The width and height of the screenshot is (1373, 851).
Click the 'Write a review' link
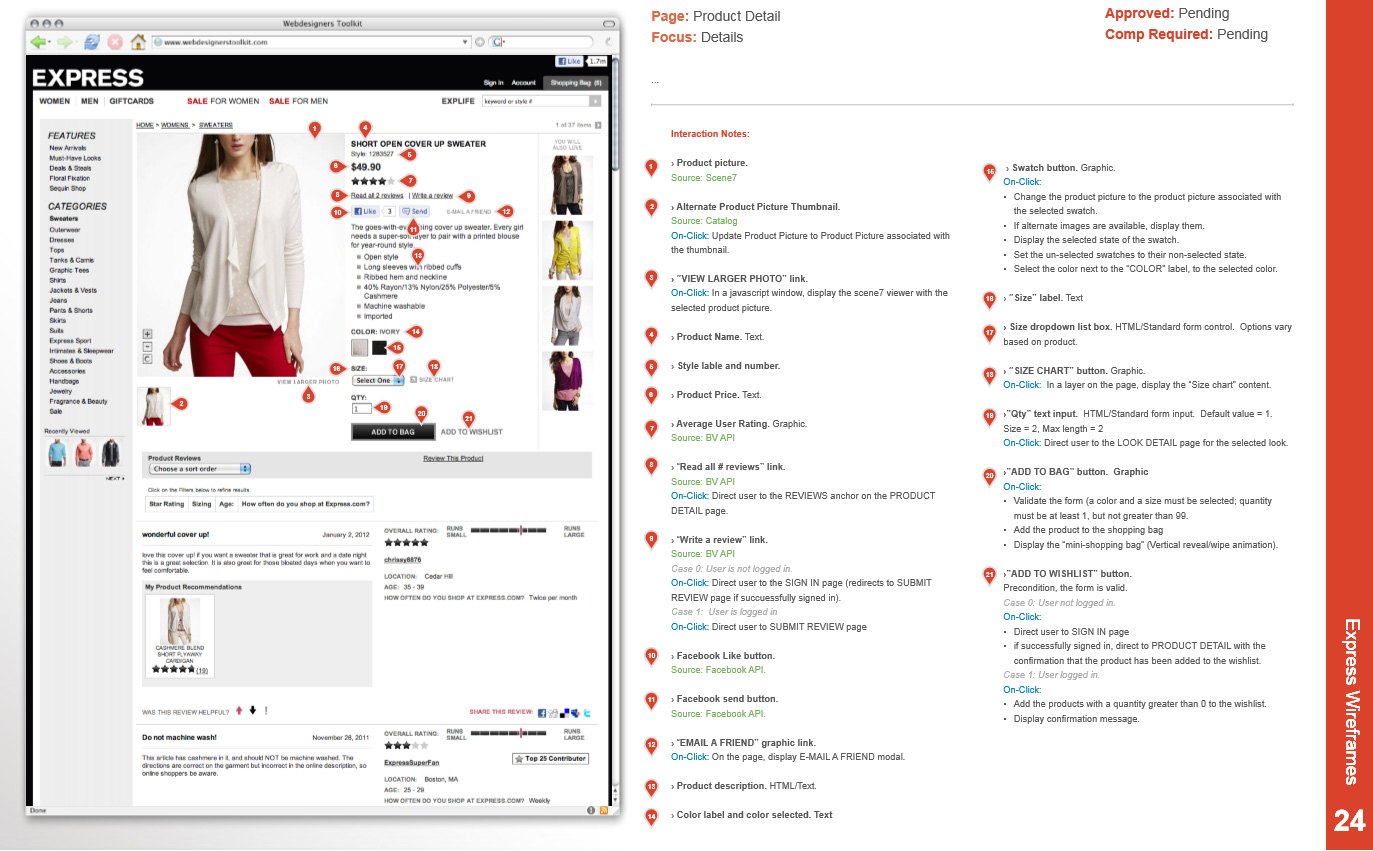tap(433, 196)
